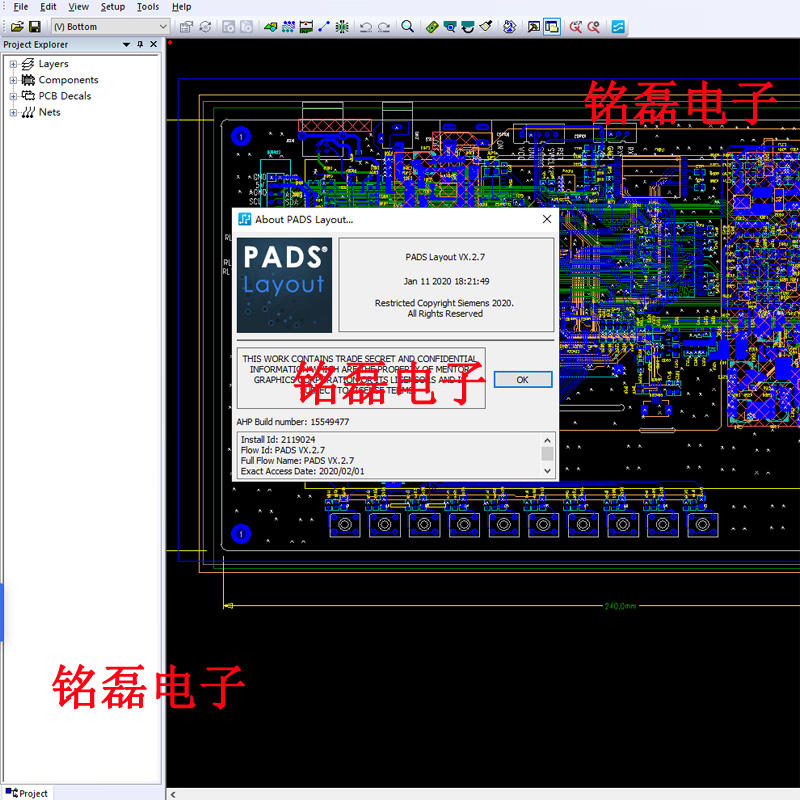Select the Zoom magnifier tool
This screenshot has height=800, width=800.
click(x=408, y=27)
